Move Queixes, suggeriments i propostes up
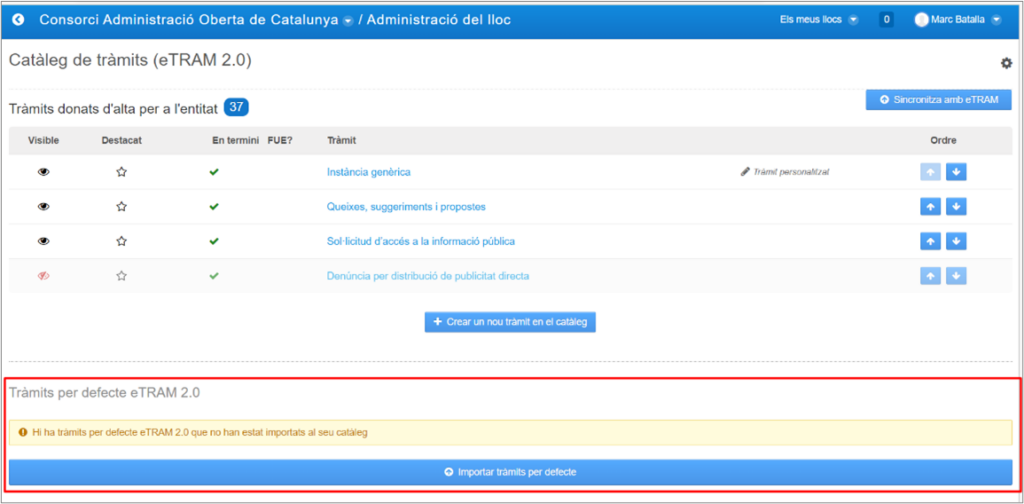Image resolution: width=1024 pixels, height=504 pixels. click(930, 207)
